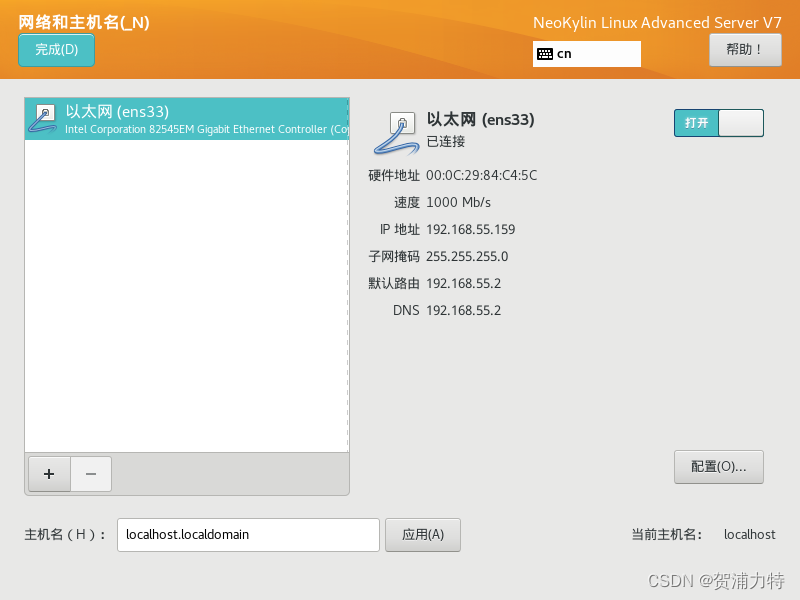Click the current hostname value localhost

[749, 535]
